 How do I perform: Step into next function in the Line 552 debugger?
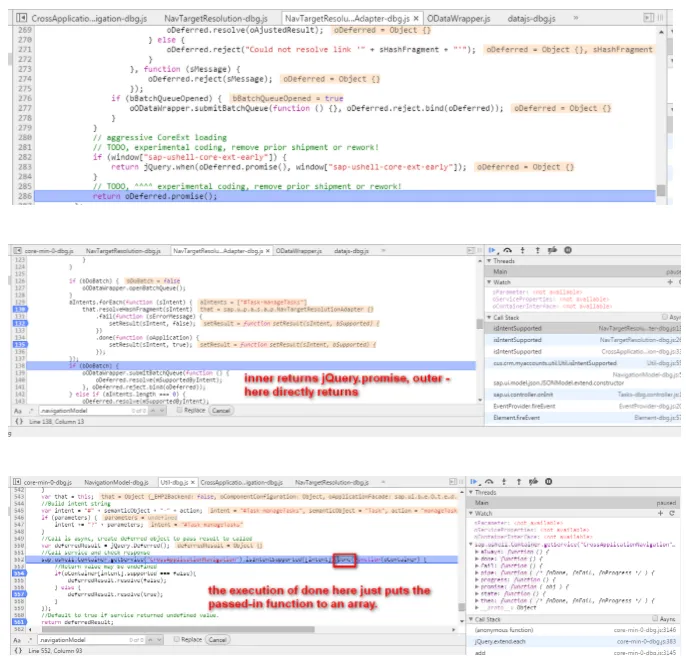pyautogui.click(x=504, y=482)
